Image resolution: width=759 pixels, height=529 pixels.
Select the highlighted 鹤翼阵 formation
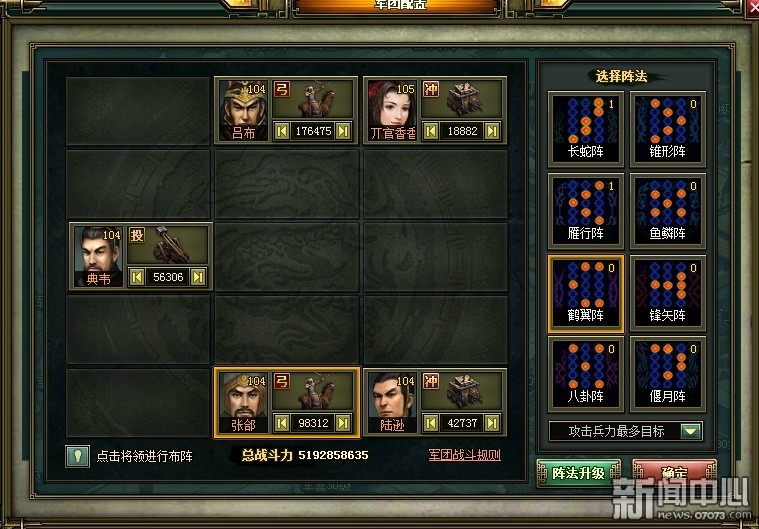pyautogui.click(x=586, y=294)
